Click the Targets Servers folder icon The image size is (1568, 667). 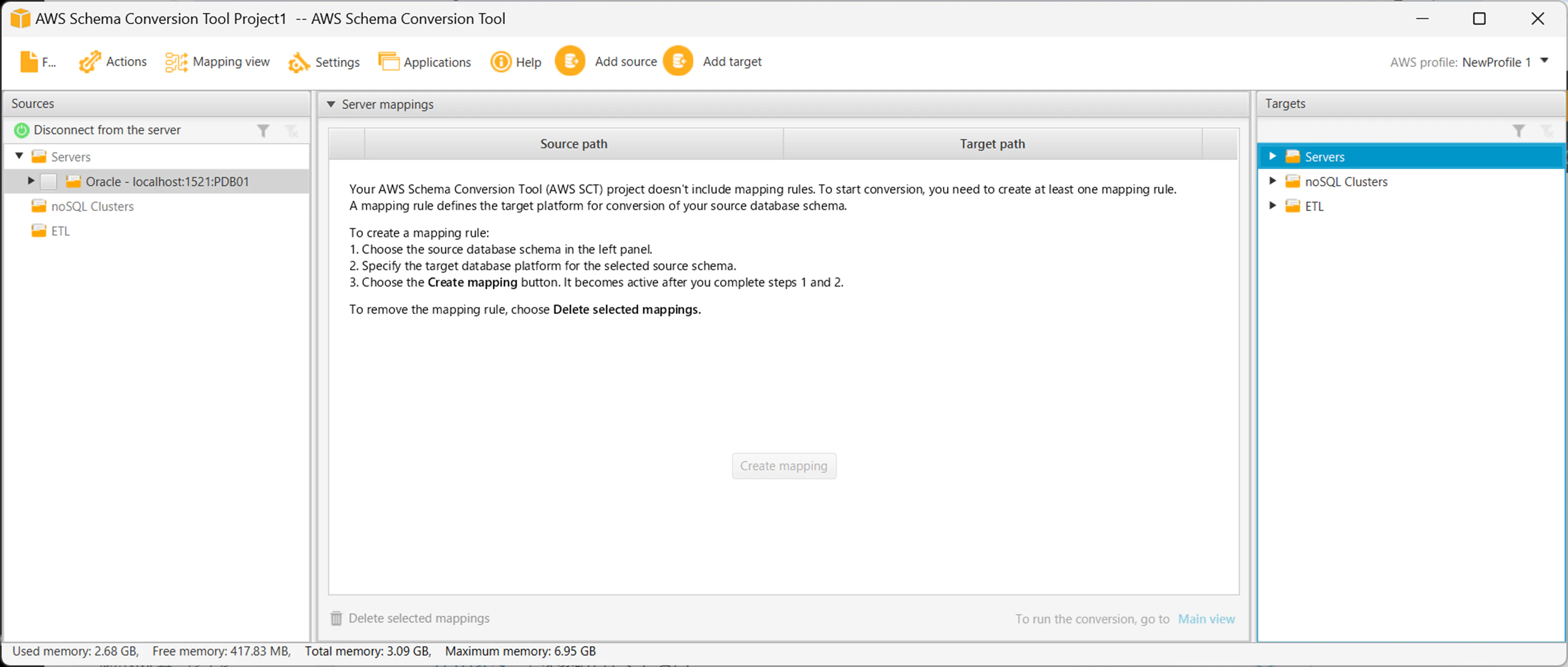click(1293, 157)
